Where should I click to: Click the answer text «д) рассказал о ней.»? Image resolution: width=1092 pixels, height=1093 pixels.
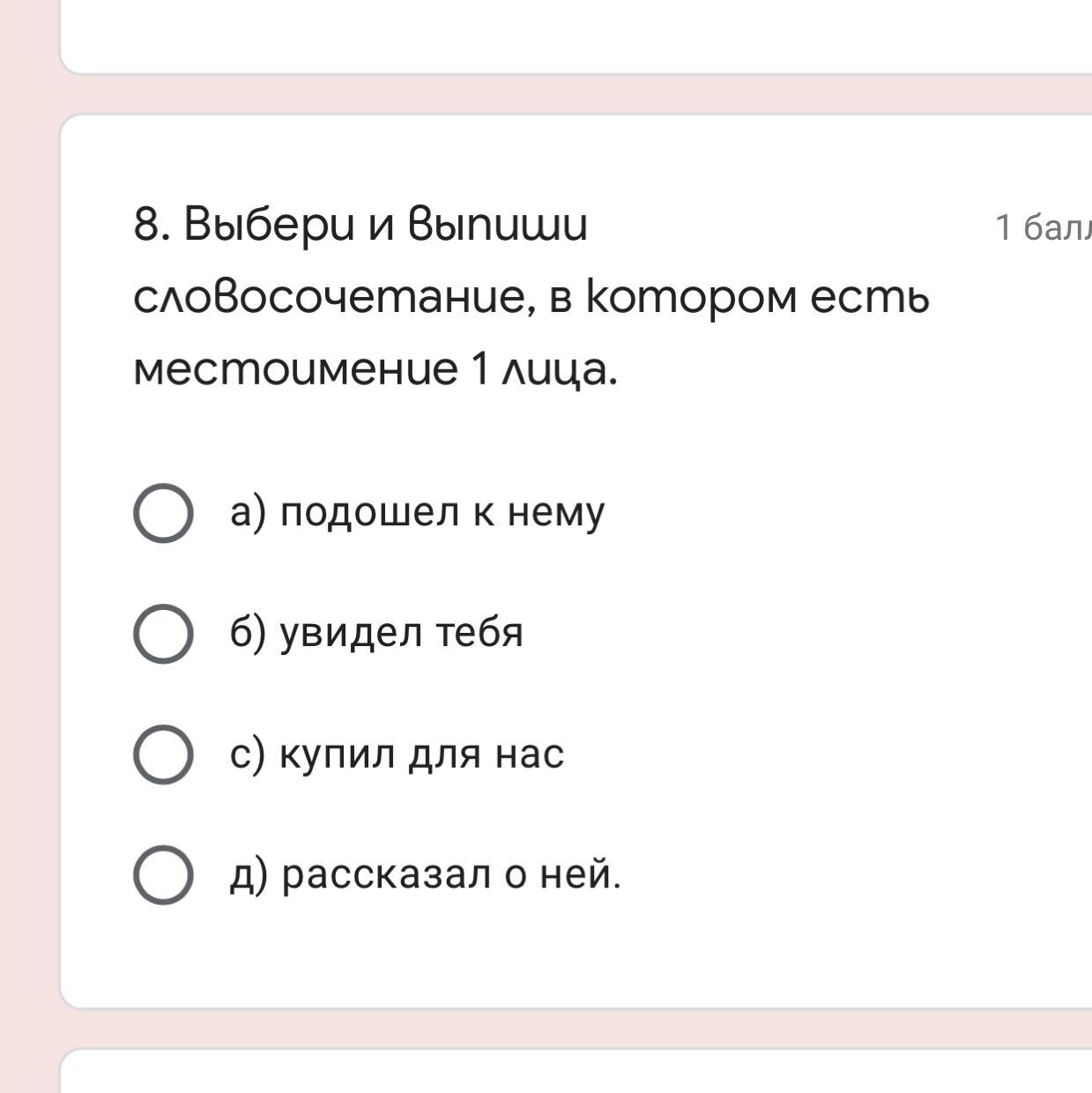point(425,874)
